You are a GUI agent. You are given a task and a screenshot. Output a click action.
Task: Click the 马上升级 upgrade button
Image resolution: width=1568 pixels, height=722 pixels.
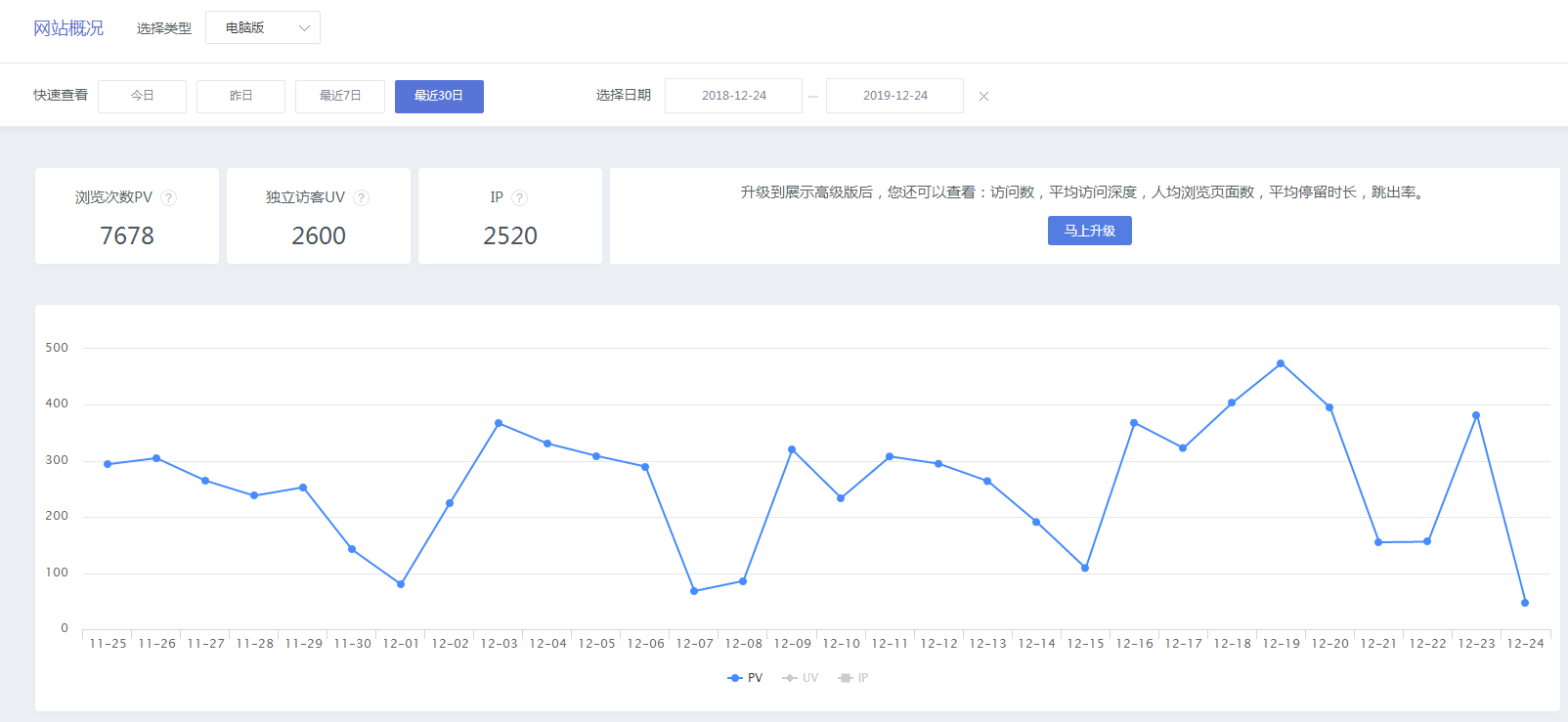tap(1089, 231)
